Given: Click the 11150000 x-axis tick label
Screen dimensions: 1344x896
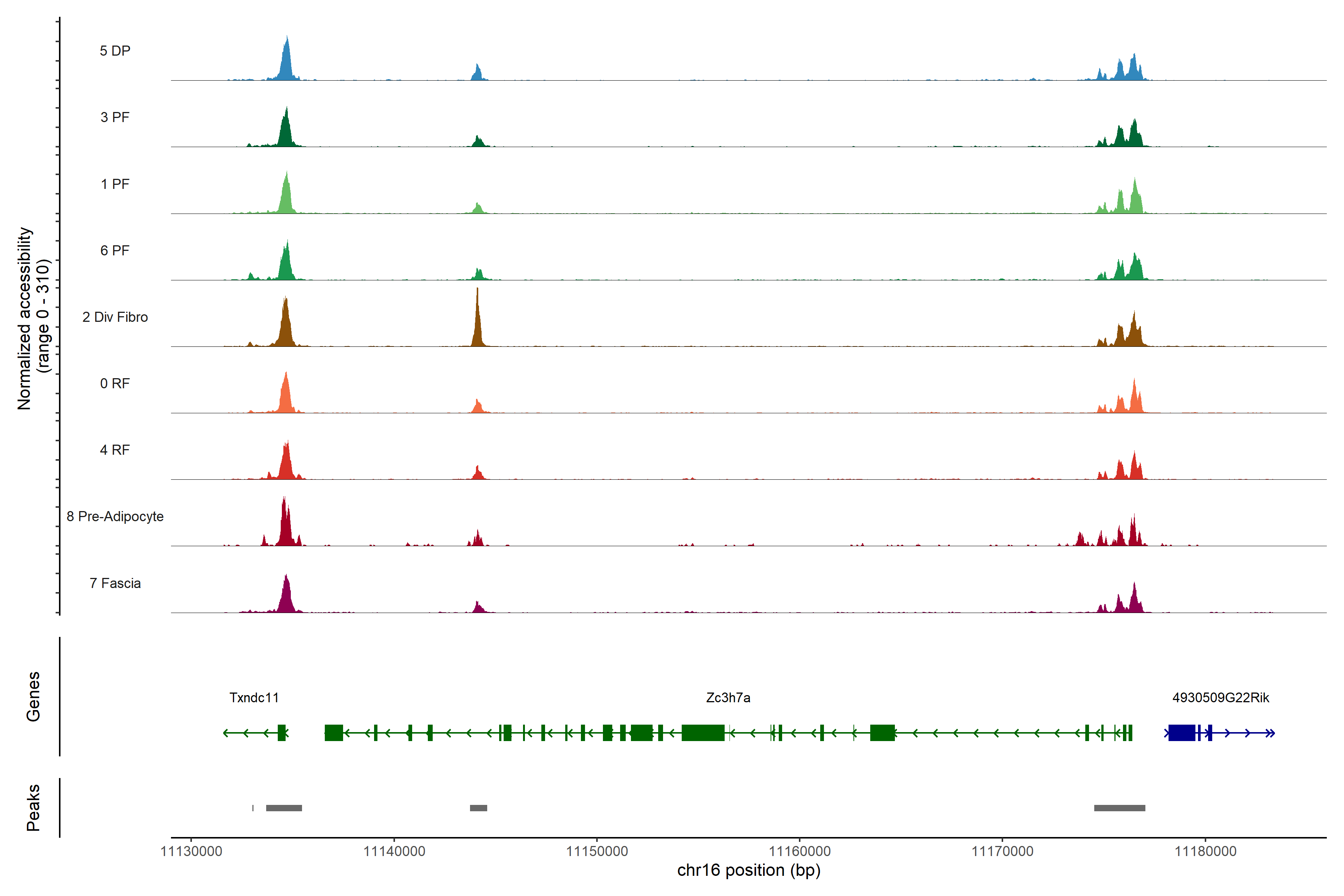Looking at the screenshot, I should pos(597,852).
